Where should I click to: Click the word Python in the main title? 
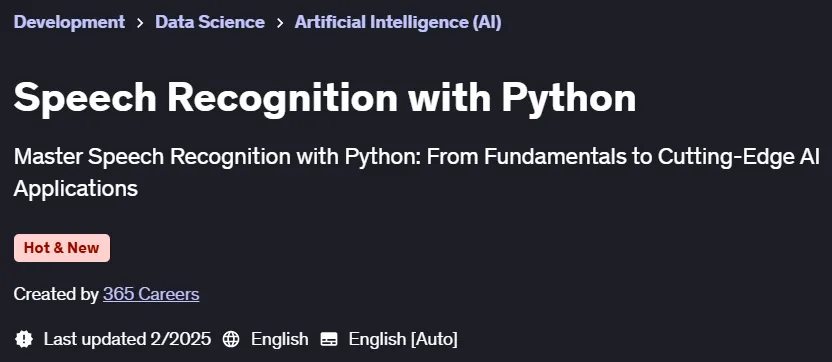coord(569,99)
